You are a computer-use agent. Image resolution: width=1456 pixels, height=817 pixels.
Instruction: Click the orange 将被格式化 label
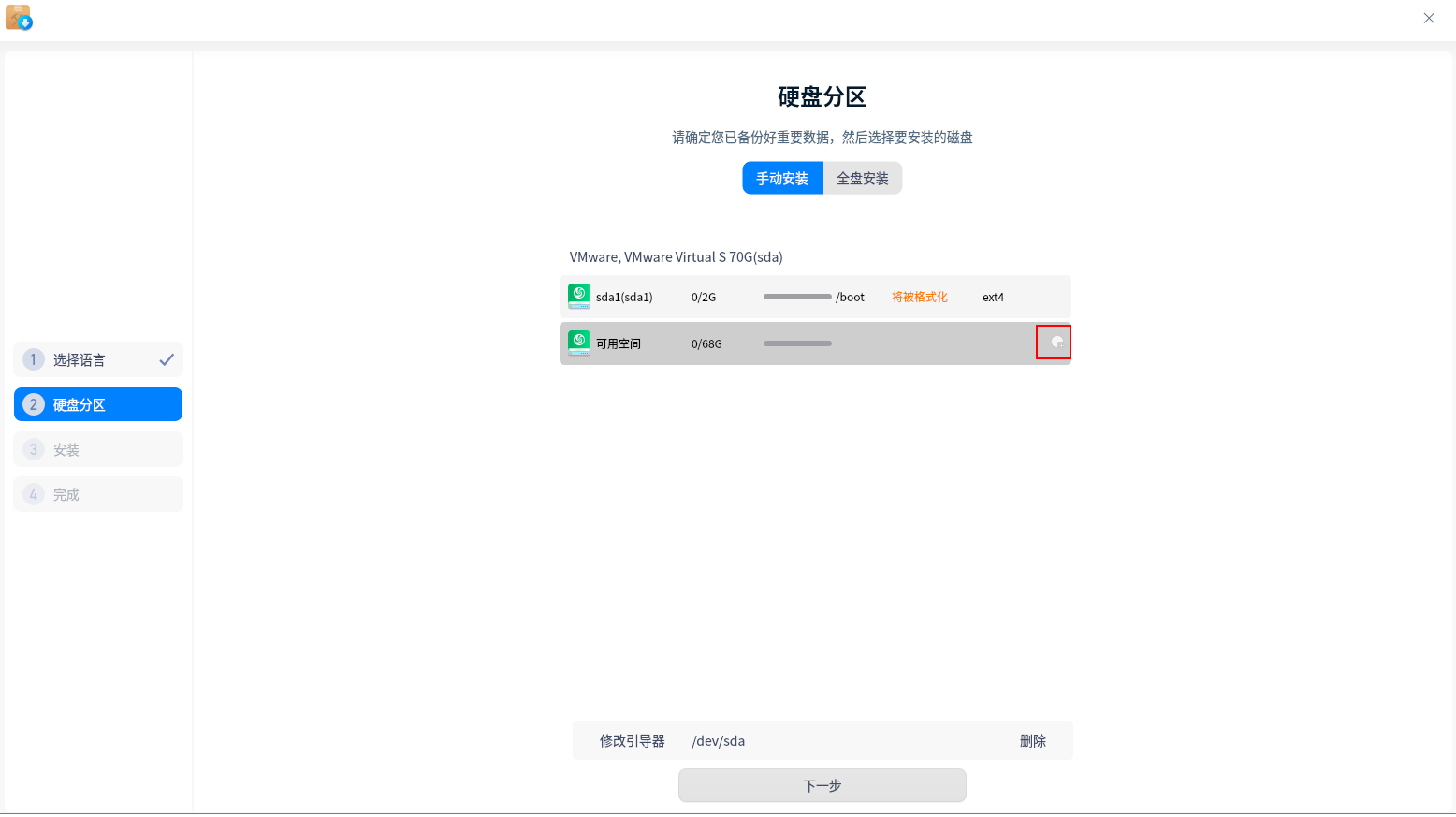click(x=920, y=297)
